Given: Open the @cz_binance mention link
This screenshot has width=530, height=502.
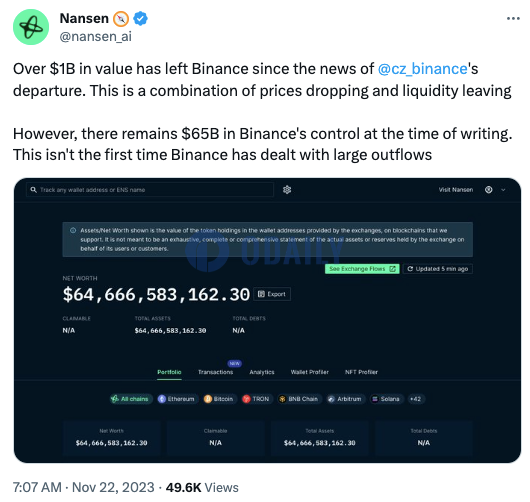Looking at the screenshot, I should point(423,69).
